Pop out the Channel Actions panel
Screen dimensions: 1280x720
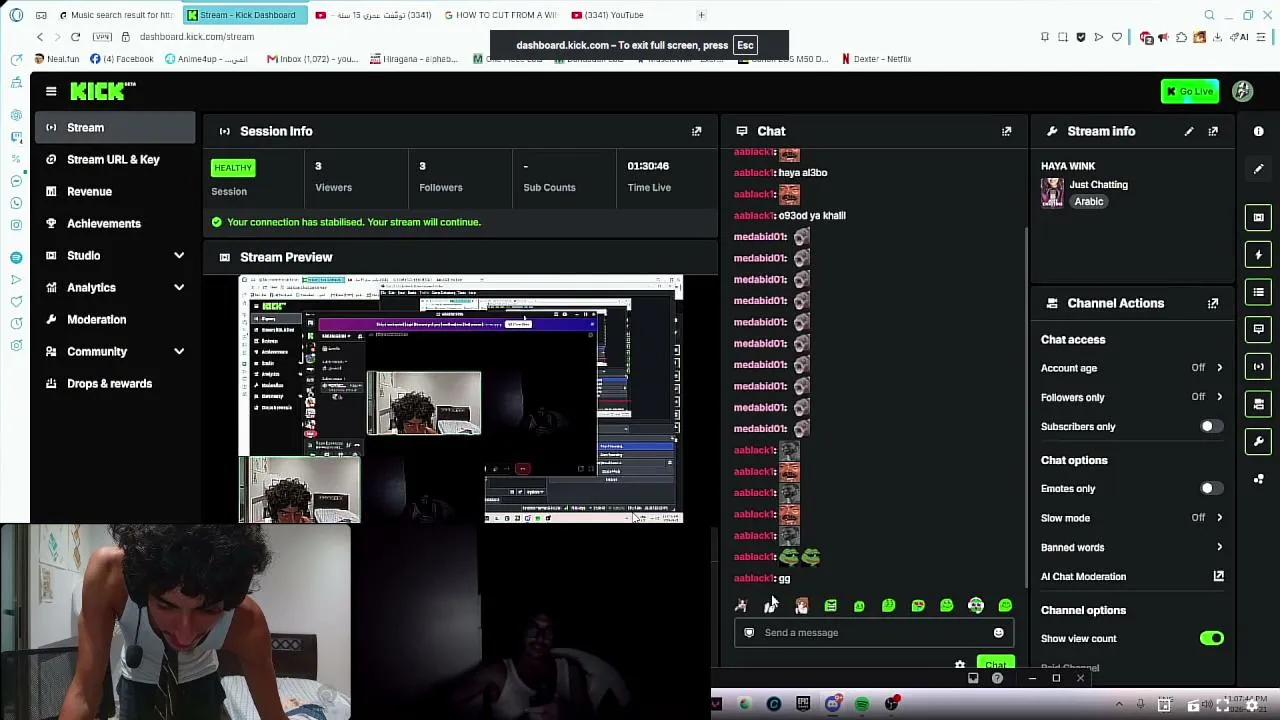(x=1213, y=303)
